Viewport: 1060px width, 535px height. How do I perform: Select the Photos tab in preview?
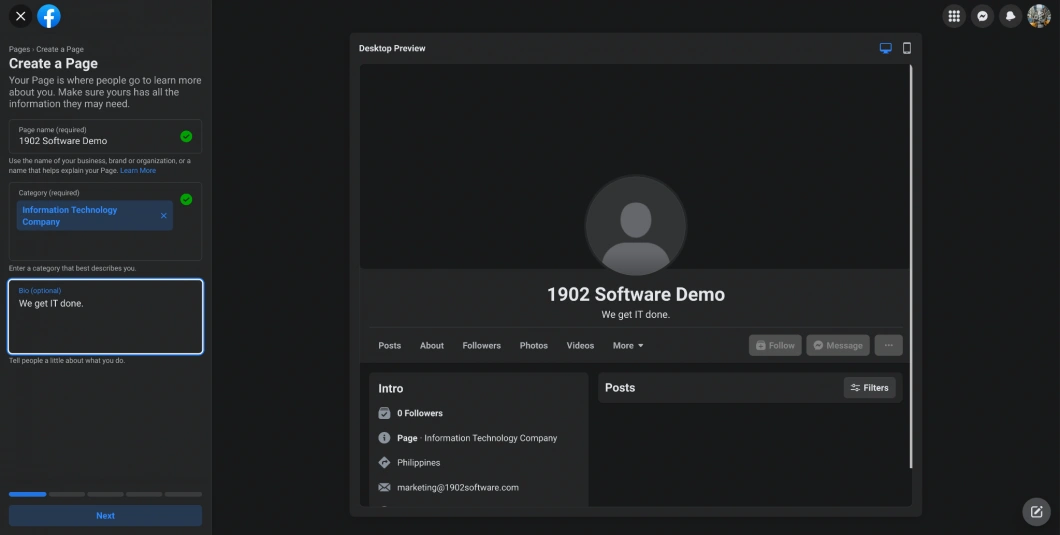(533, 346)
